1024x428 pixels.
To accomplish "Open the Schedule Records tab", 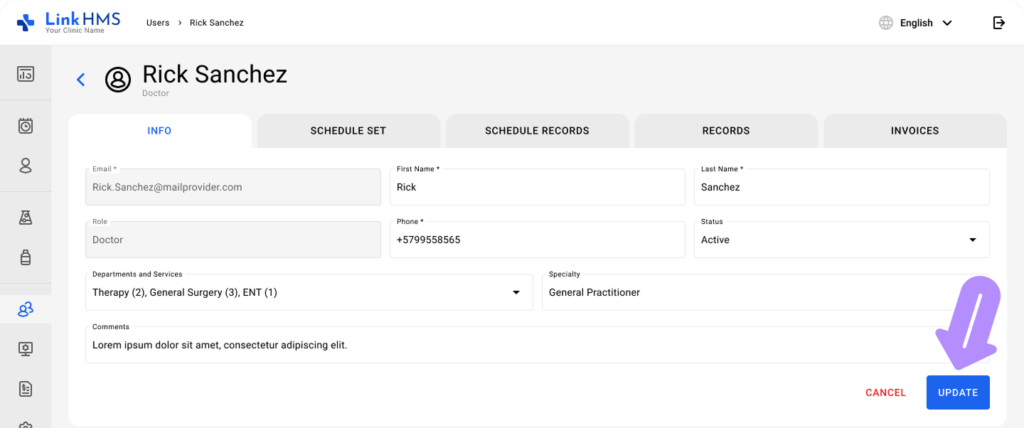I will 537,131.
